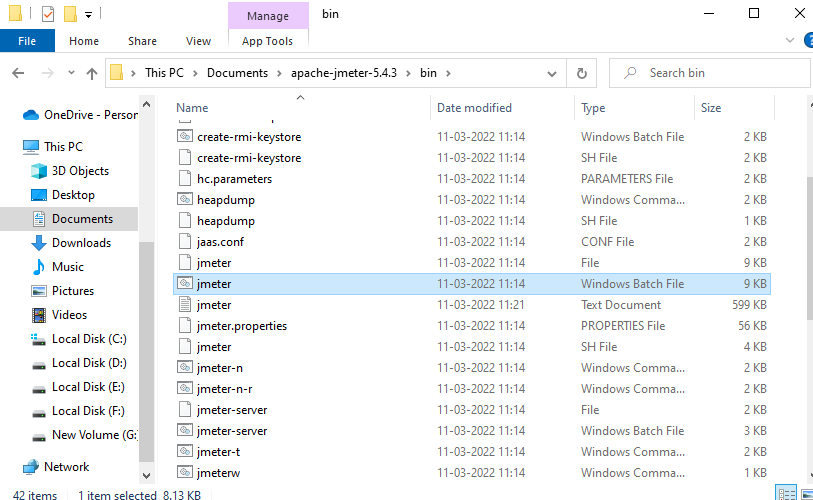Select OneDrive - Personal in sidebar

[80, 115]
